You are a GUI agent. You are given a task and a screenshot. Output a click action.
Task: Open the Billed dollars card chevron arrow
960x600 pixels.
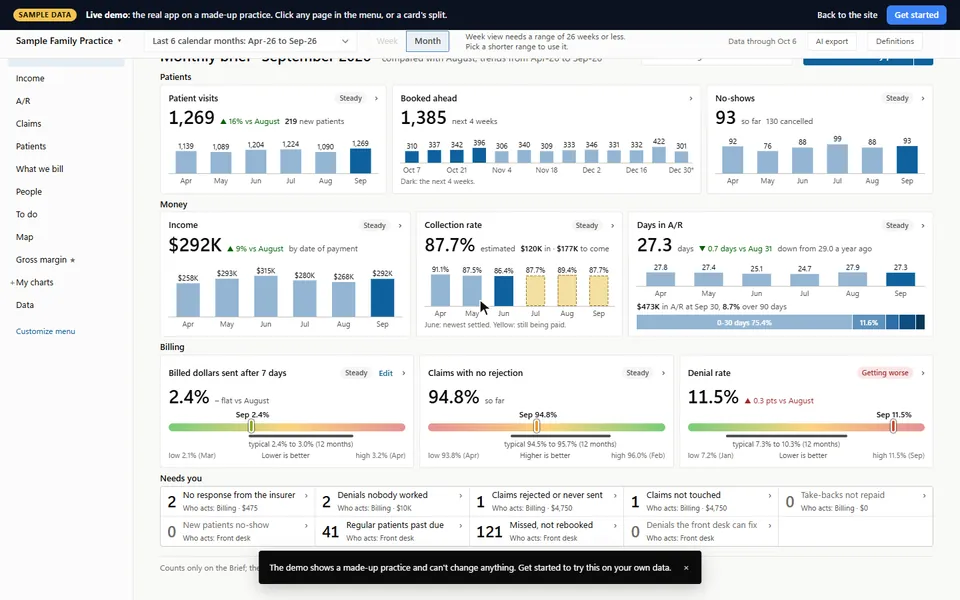tap(403, 373)
